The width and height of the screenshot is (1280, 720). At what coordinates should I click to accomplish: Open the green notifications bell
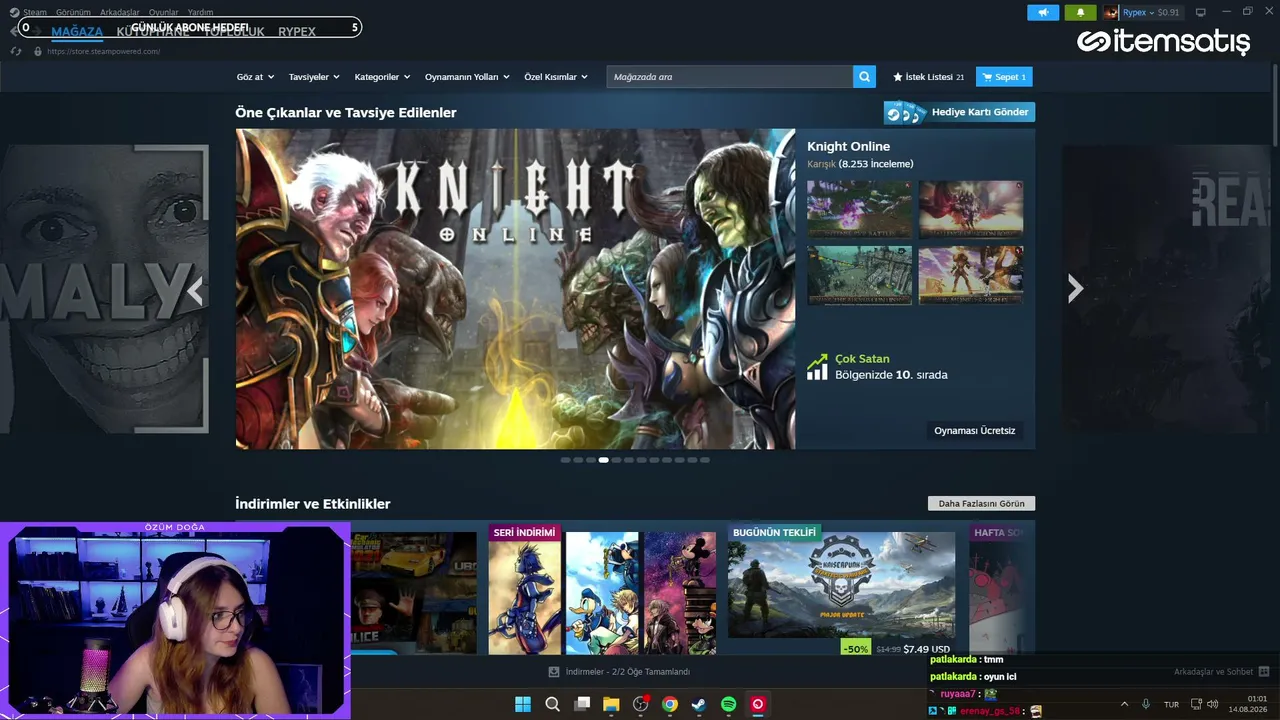1080,13
